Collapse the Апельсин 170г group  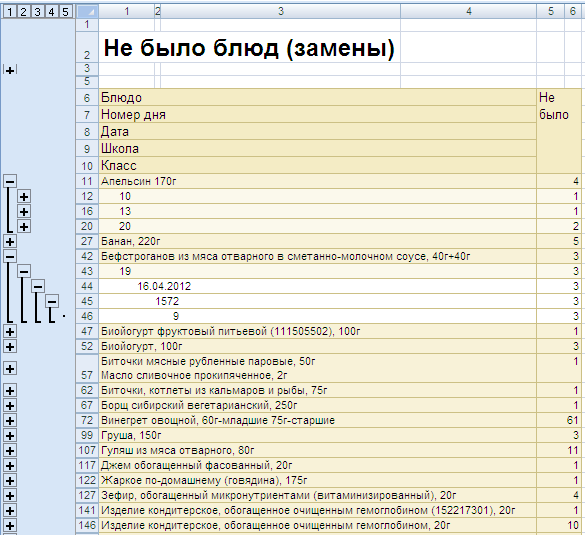pos(10,182)
